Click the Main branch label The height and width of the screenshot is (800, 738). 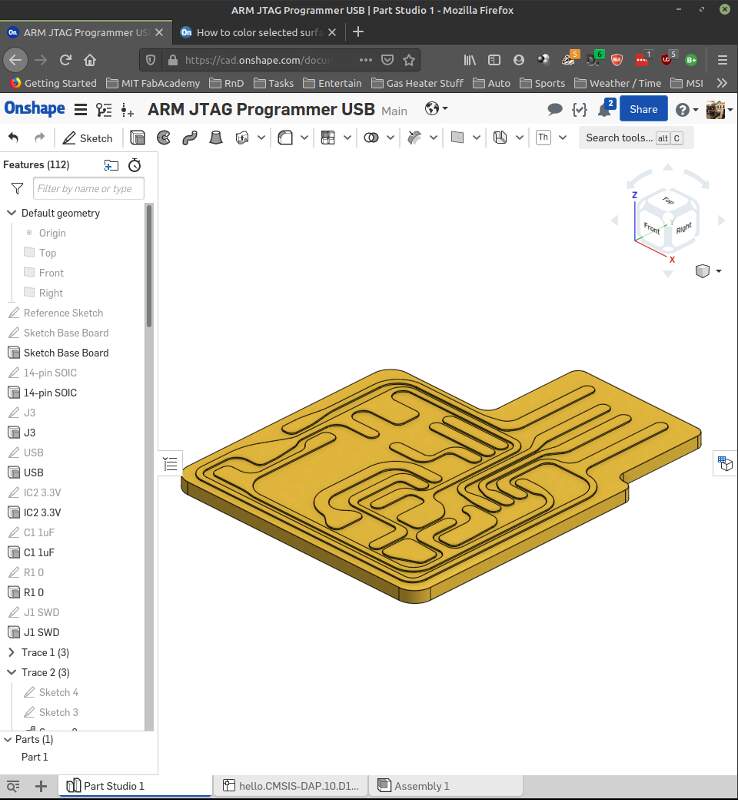coord(394,111)
